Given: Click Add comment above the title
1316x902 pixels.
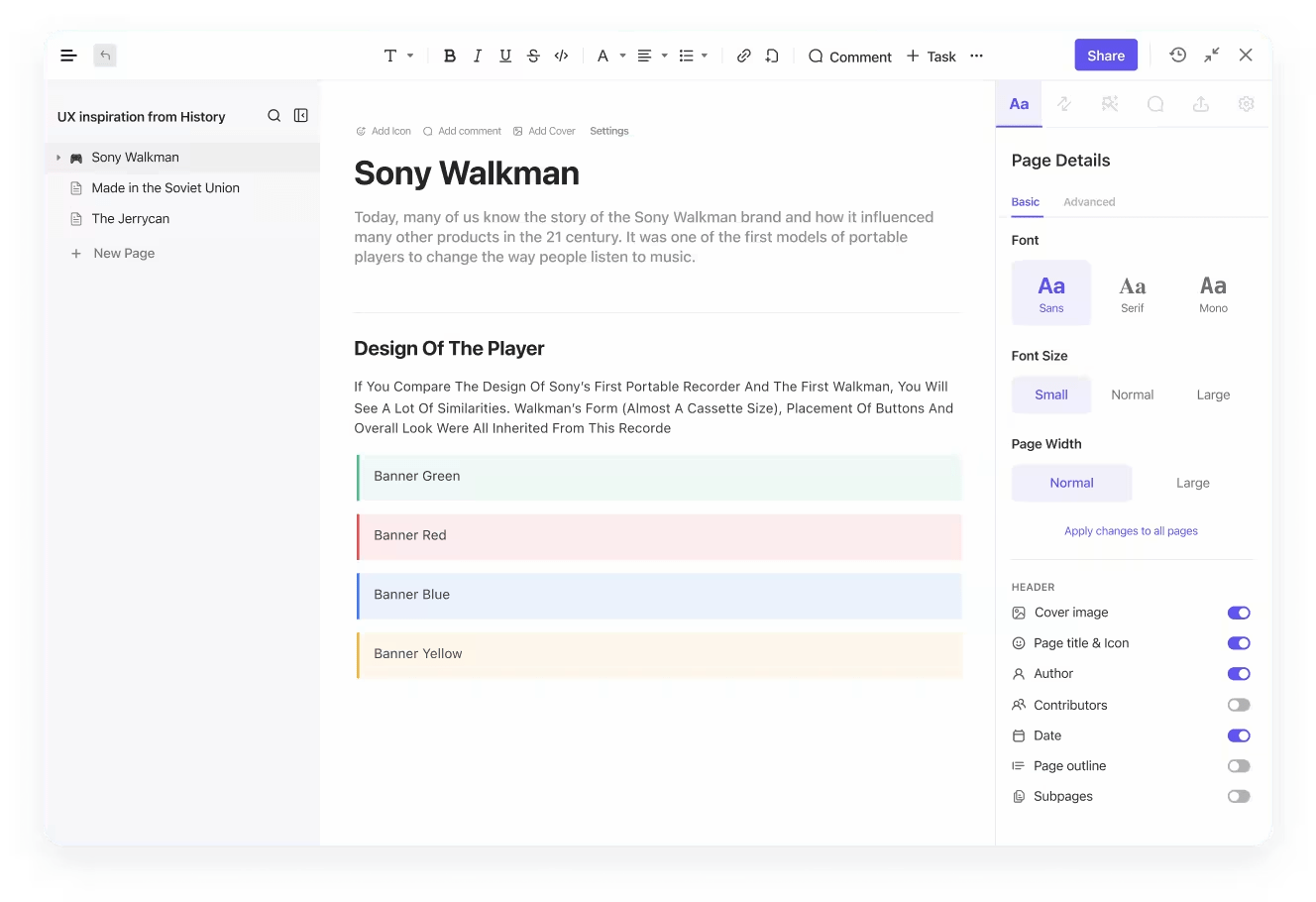Looking at the screenshot, I should pyautogui.click(x=462, y=131).
